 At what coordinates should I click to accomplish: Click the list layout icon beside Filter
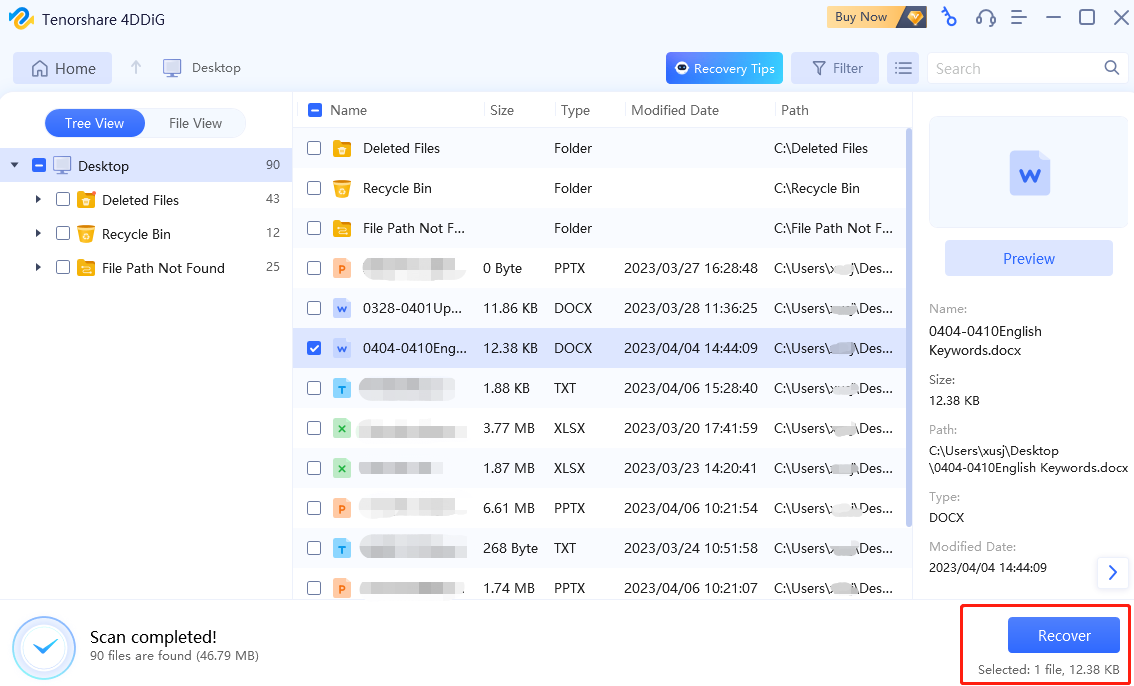pyautogui.click(x=903, y=68)
